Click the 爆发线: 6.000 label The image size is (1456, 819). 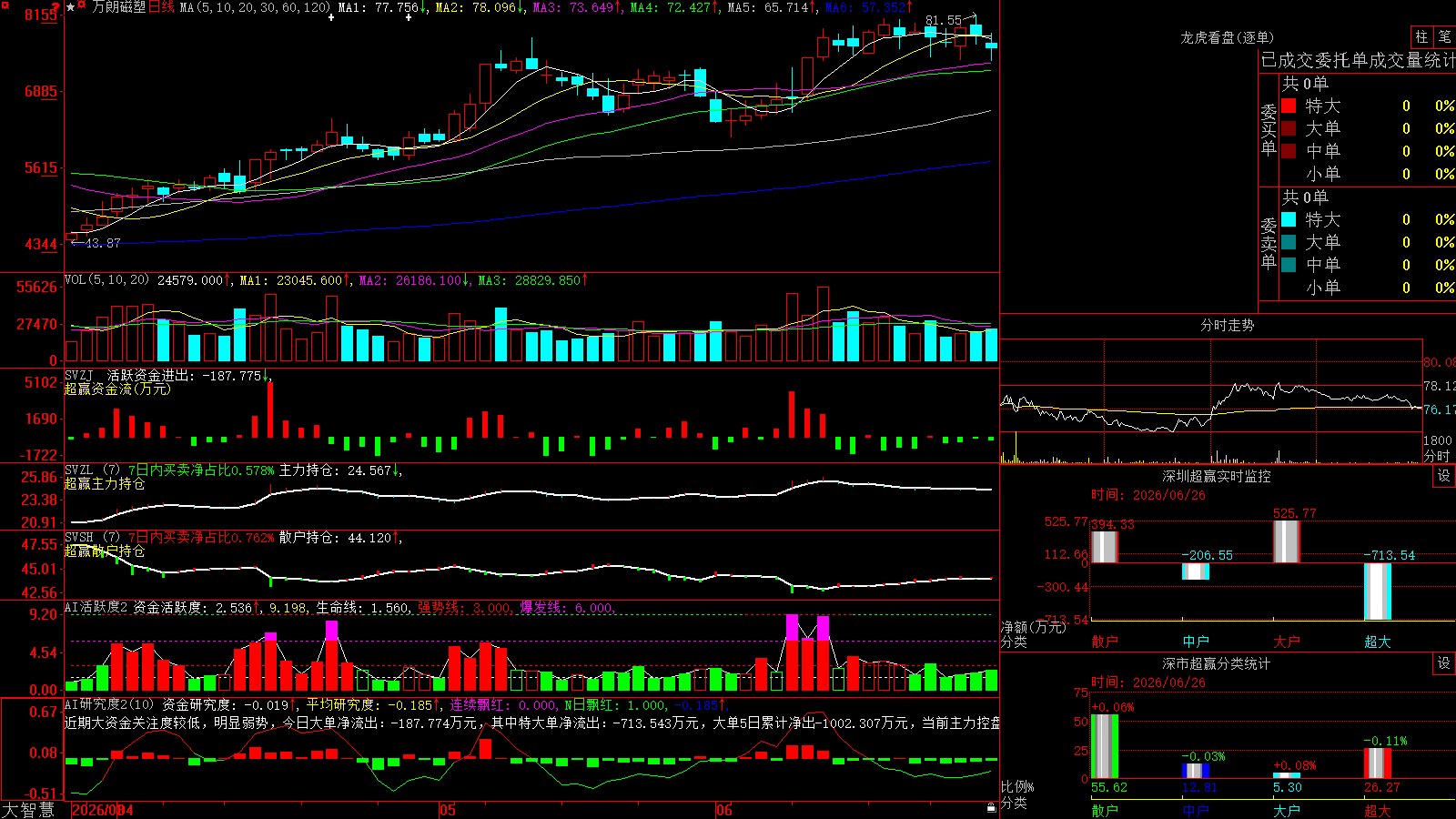[568, 607]
